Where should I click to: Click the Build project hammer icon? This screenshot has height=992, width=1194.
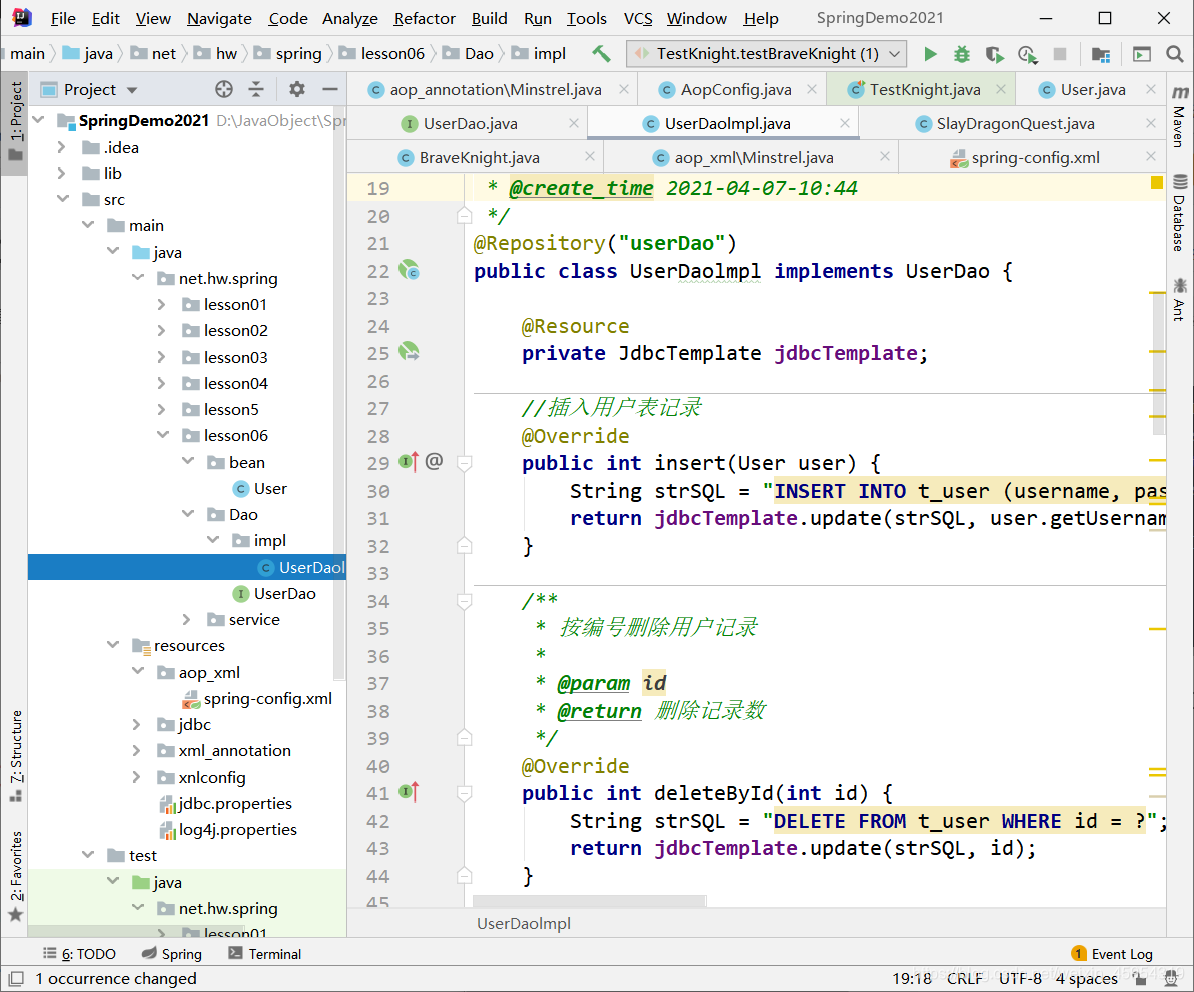(601, 54)
